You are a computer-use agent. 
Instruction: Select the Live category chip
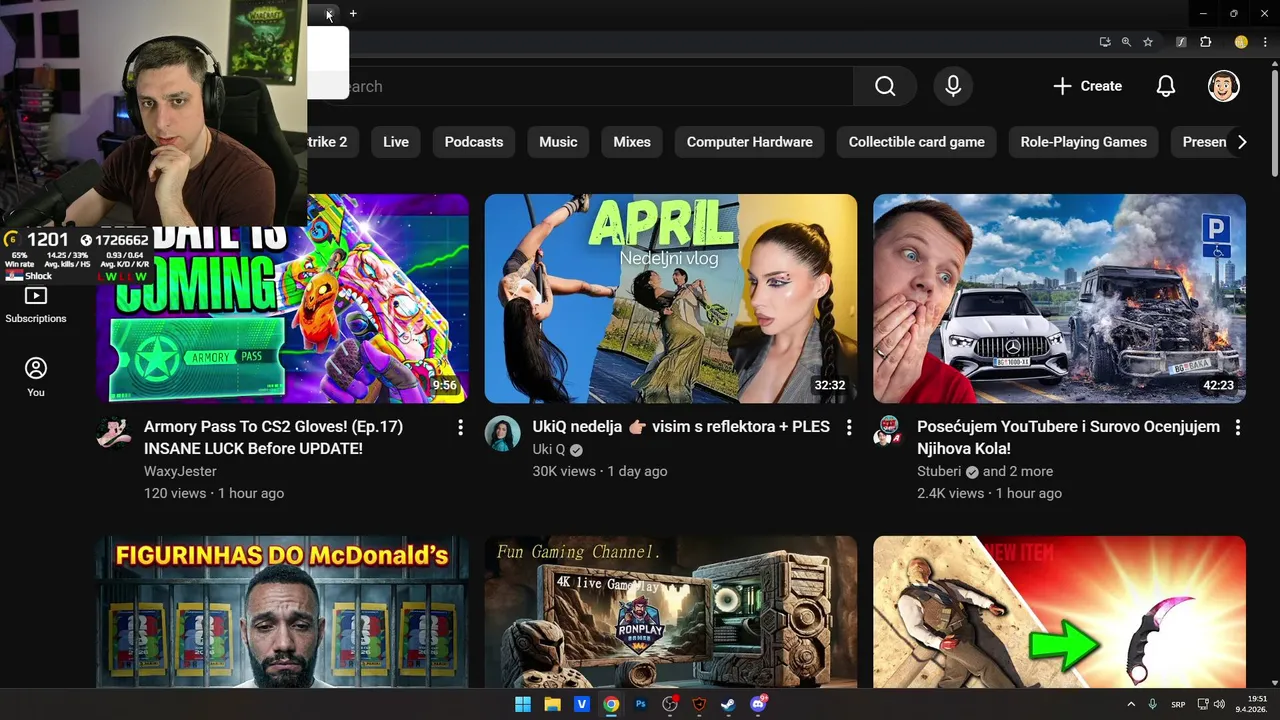coord(396,142)
